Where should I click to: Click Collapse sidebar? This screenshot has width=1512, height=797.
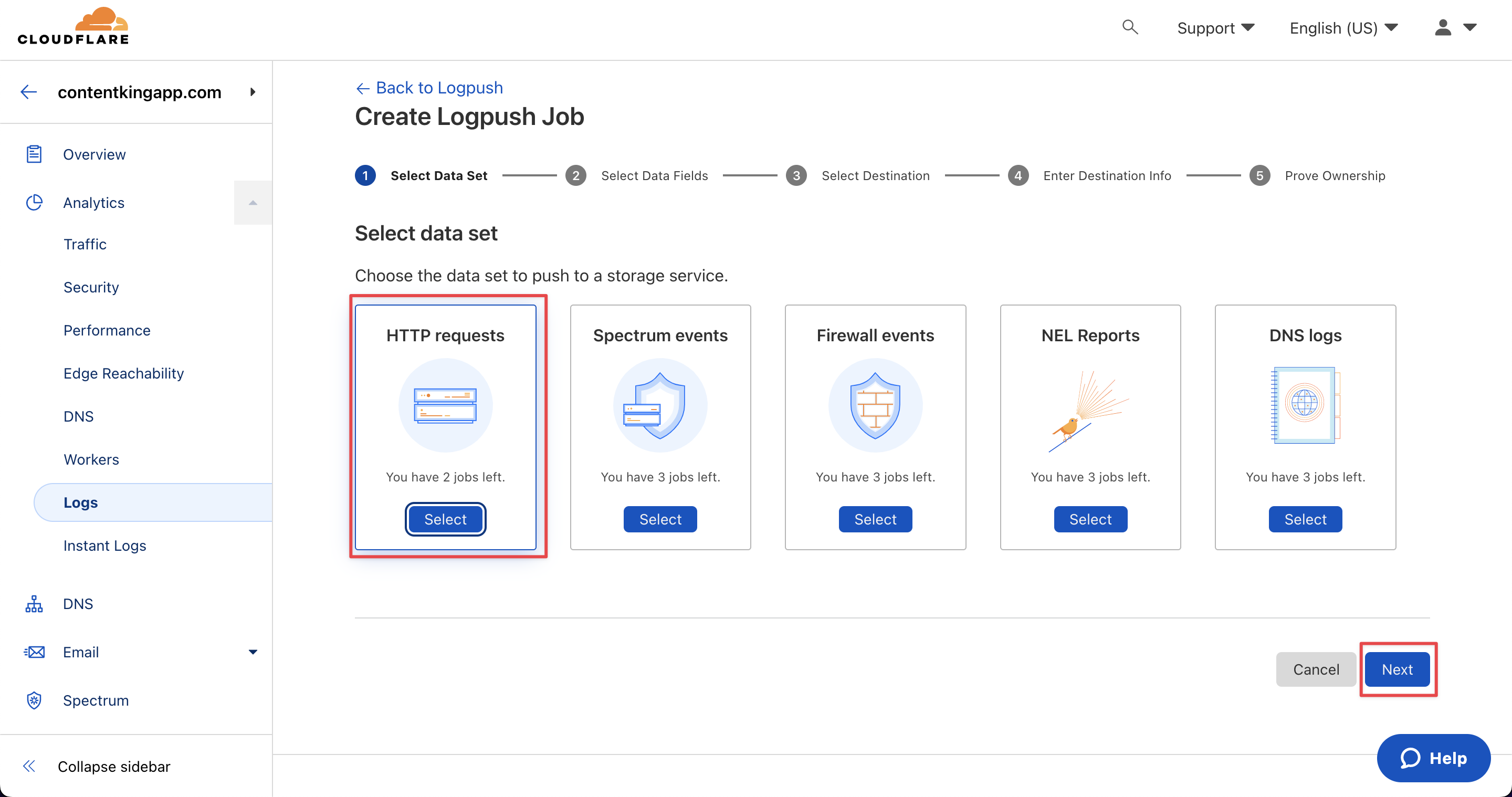[x=114, y=766]
